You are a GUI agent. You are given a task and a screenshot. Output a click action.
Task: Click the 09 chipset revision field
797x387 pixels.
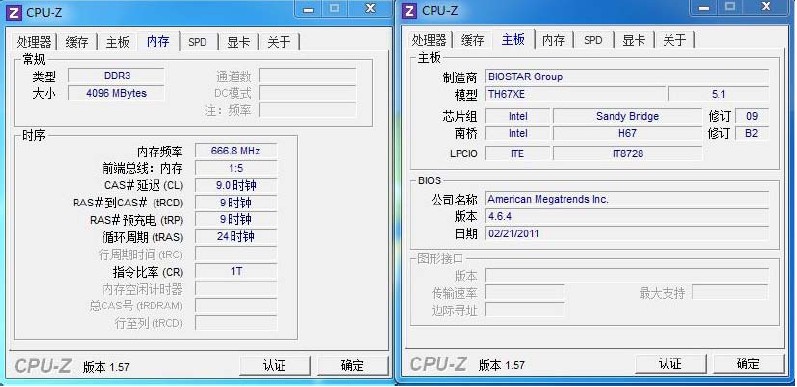(752, 116)
